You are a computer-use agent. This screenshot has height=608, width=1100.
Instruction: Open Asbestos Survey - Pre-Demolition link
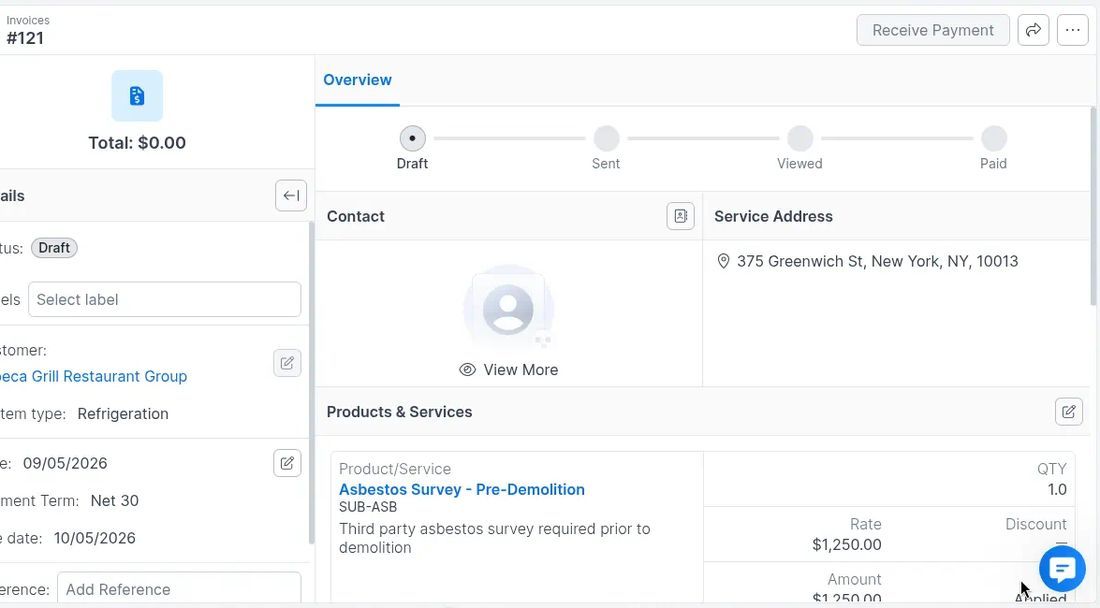[x=462, y=489]
